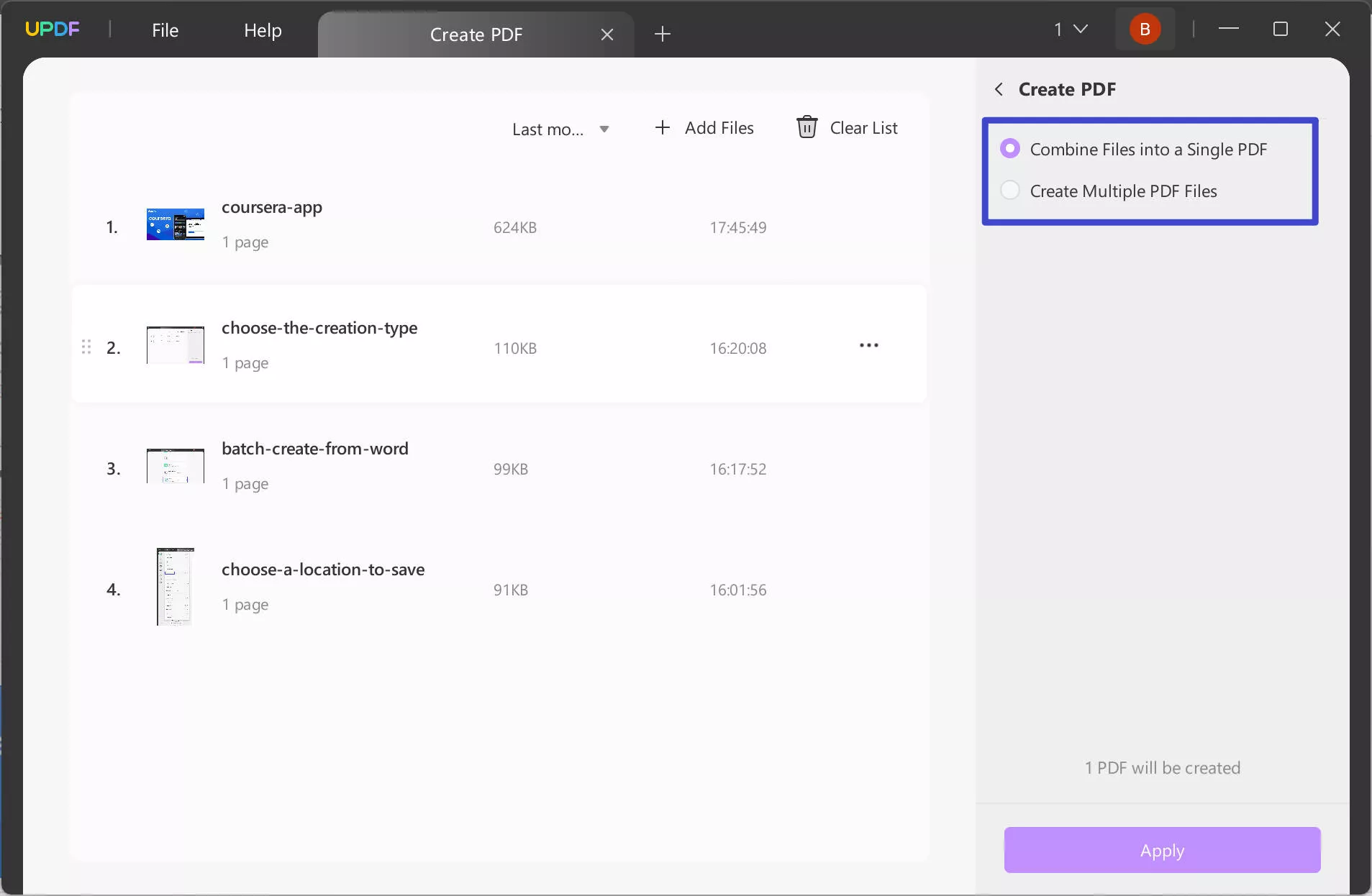Open a new tab with plus icon
The height and width of the screenshot is (896, 1372).
pyautogui.click(x=663, y=34)
